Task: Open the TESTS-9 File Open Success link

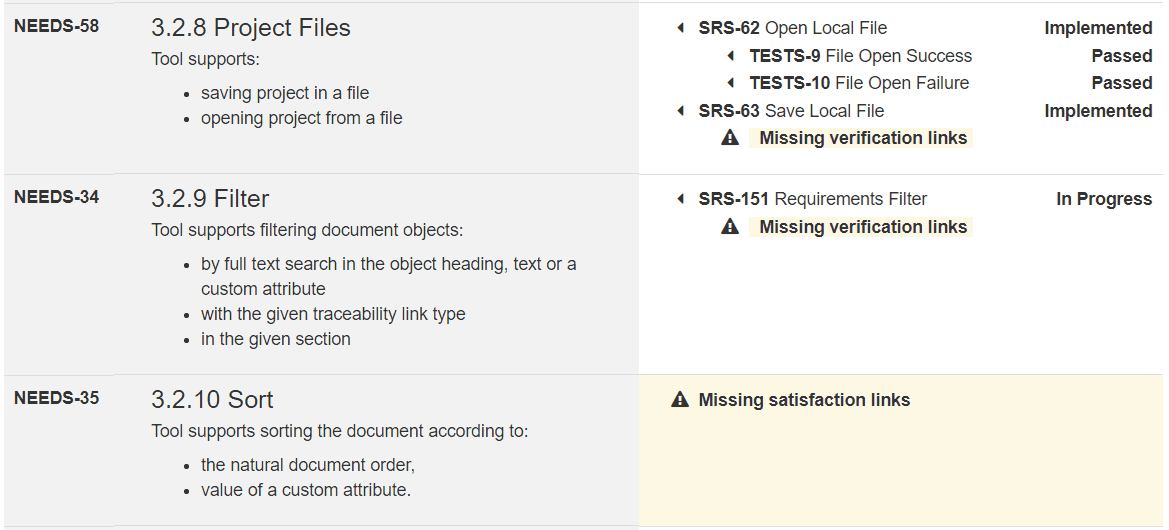Action: pyautogui.click(x=860, y=56)
